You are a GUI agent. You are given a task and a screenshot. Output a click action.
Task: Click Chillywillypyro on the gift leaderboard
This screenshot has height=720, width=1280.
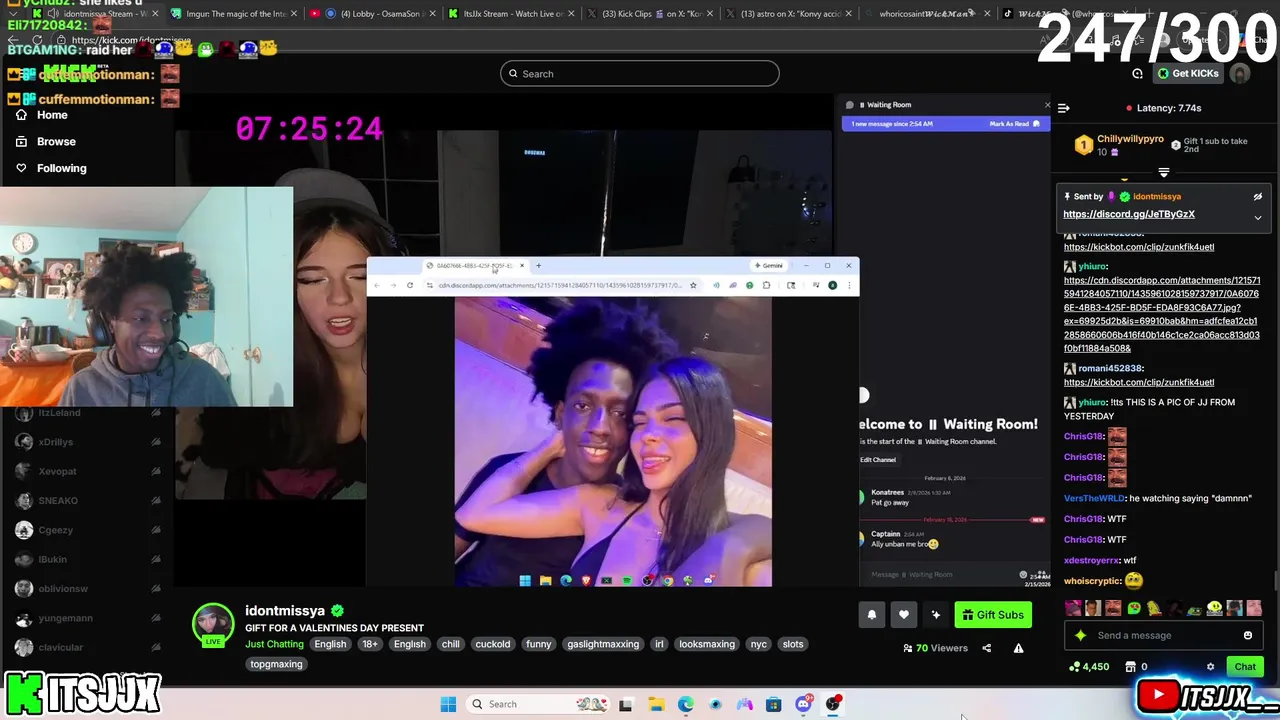click(1130, 140)
